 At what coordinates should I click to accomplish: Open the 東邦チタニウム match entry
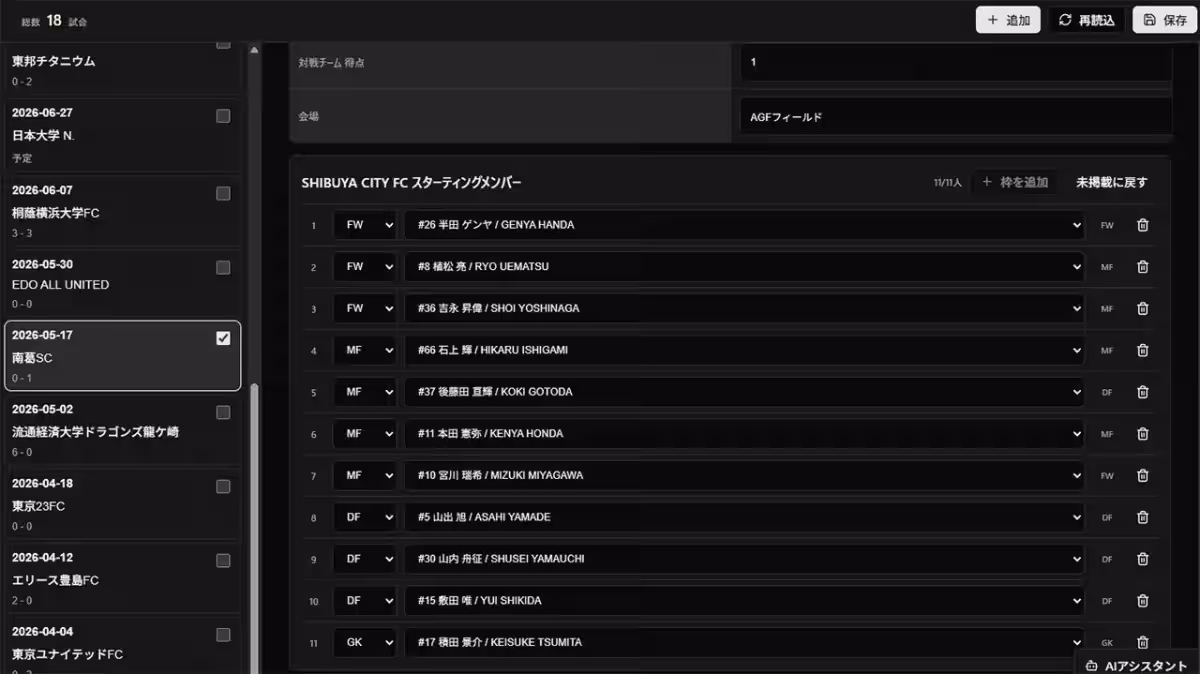[121, 68]
